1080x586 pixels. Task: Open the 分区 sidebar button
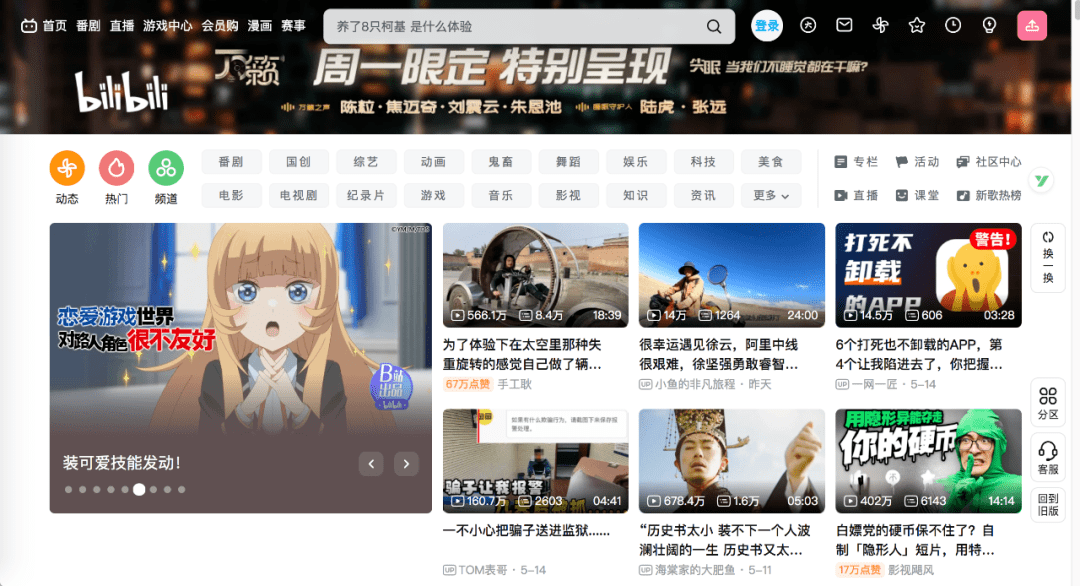(1048, 403)
